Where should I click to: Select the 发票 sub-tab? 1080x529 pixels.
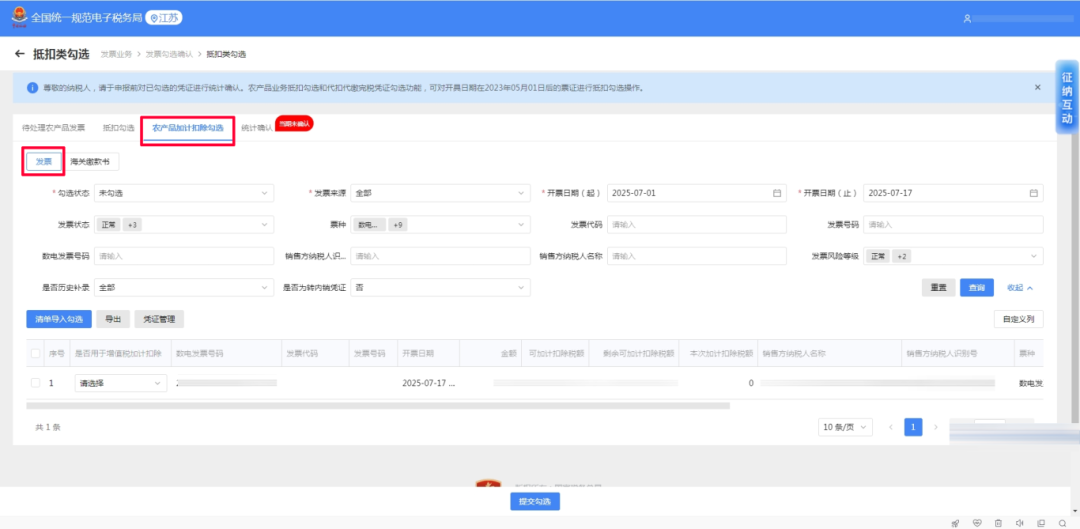44,161
